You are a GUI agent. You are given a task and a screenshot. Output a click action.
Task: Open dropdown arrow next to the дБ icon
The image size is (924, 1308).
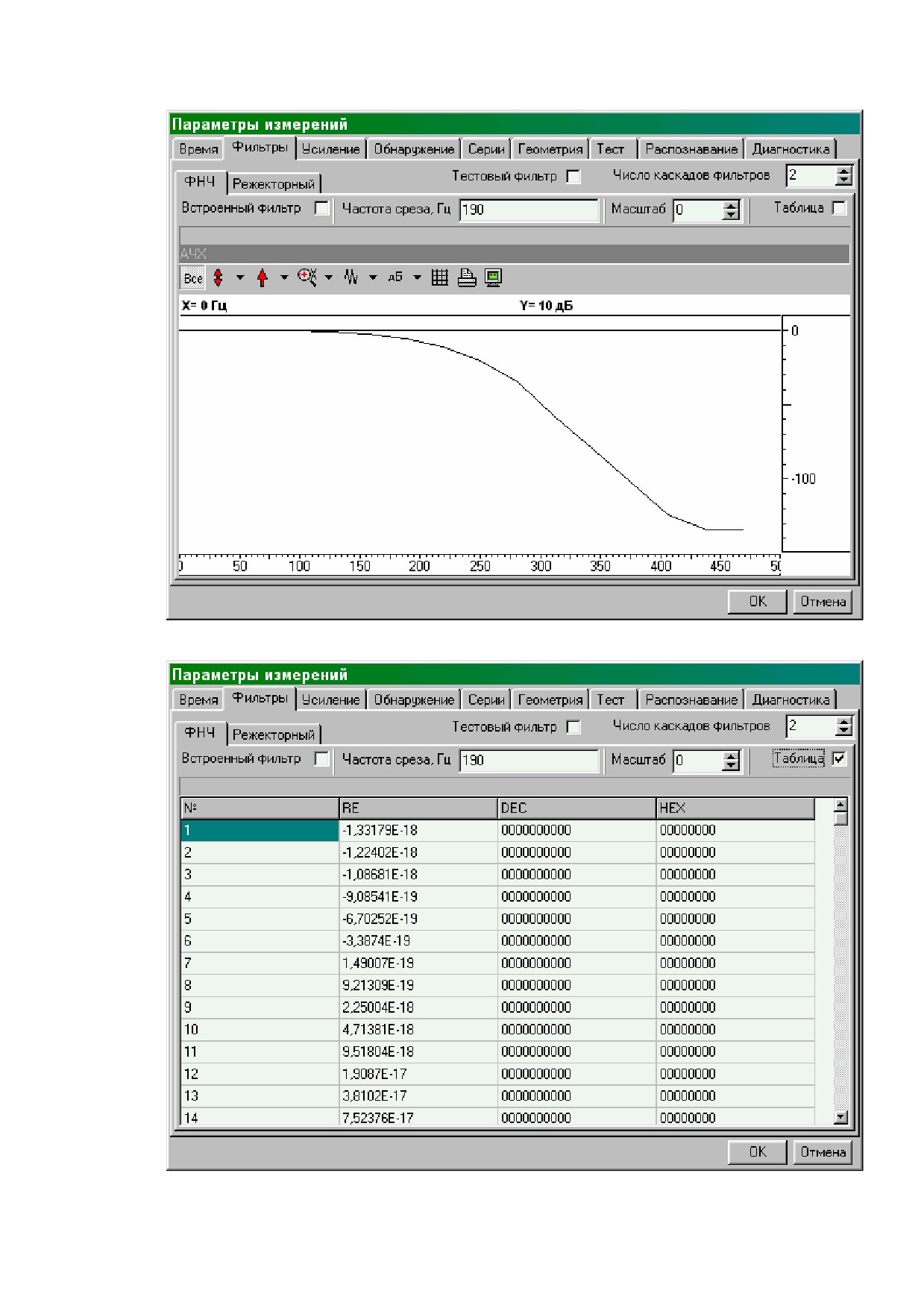[417, 277]
